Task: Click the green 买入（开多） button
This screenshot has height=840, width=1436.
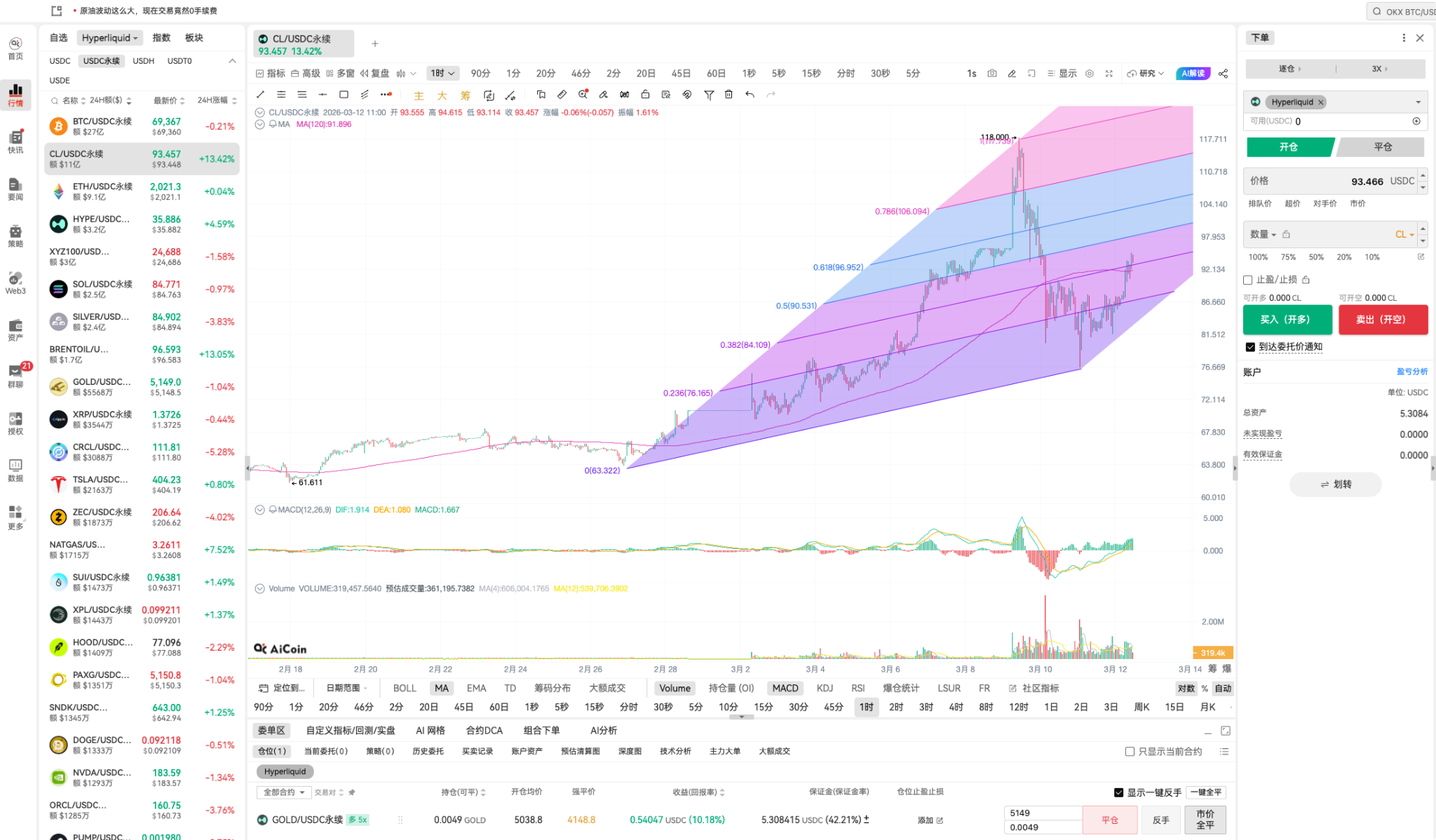Action: click(1287, 320)
